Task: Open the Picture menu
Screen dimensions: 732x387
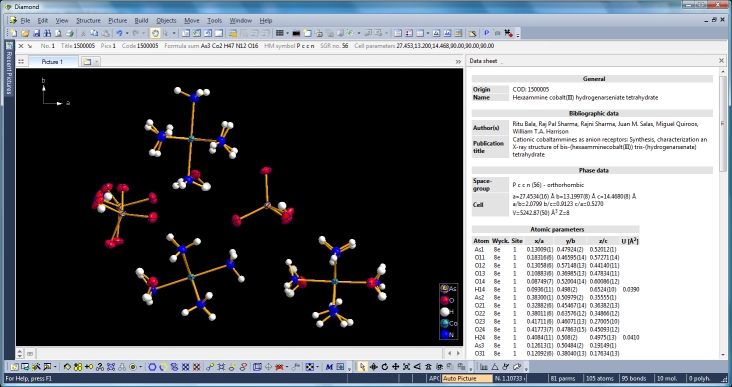Action: 117,21
